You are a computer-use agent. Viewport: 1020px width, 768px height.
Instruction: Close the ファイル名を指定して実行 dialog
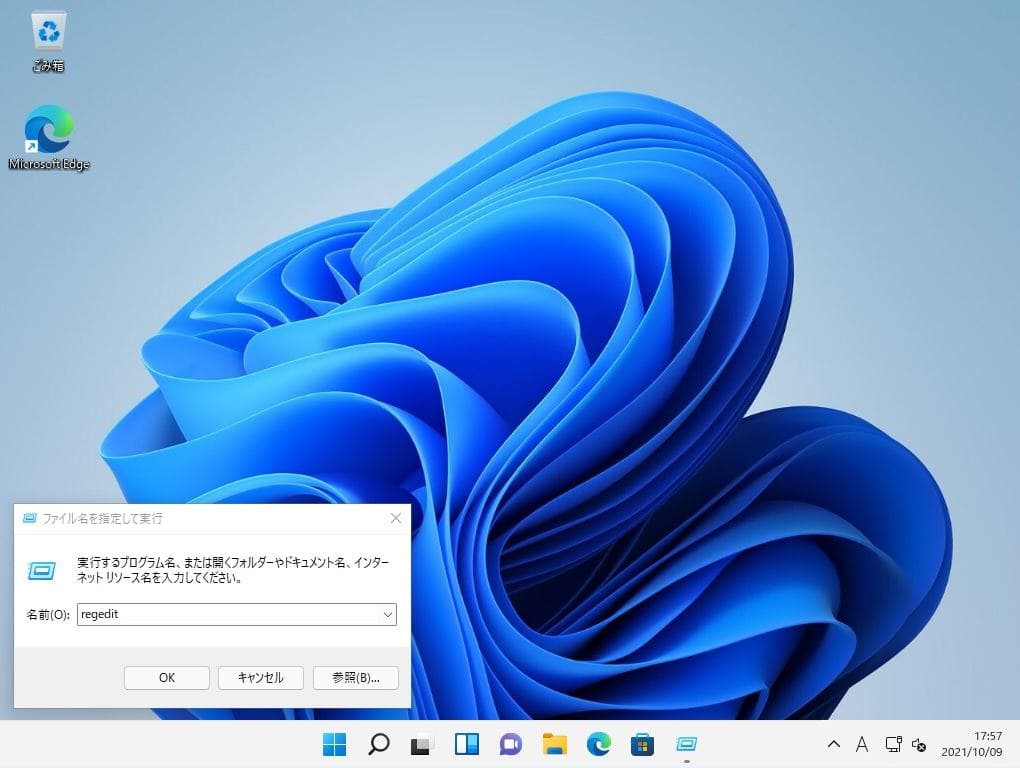click(396, 518)
